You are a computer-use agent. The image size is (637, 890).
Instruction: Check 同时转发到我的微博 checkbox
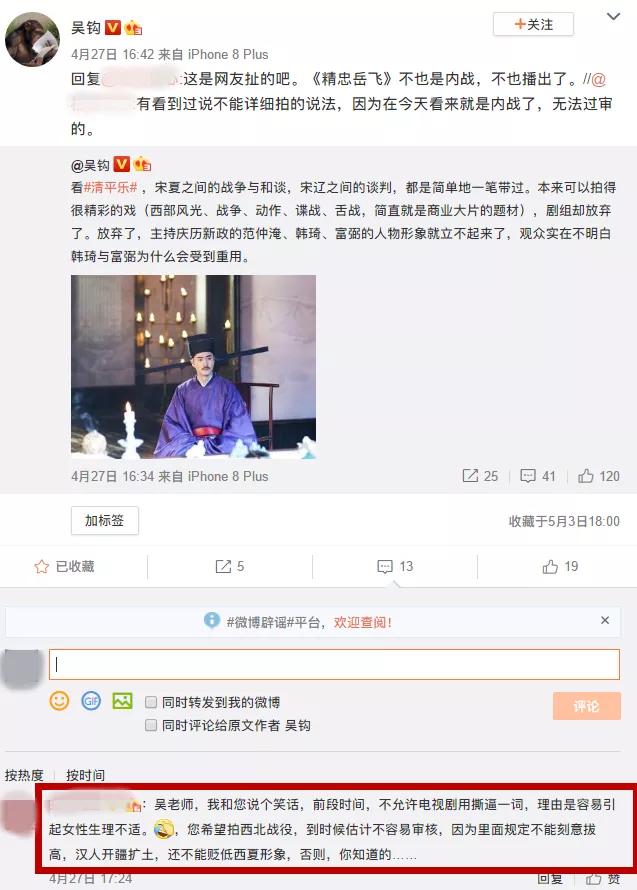point(151,702)
